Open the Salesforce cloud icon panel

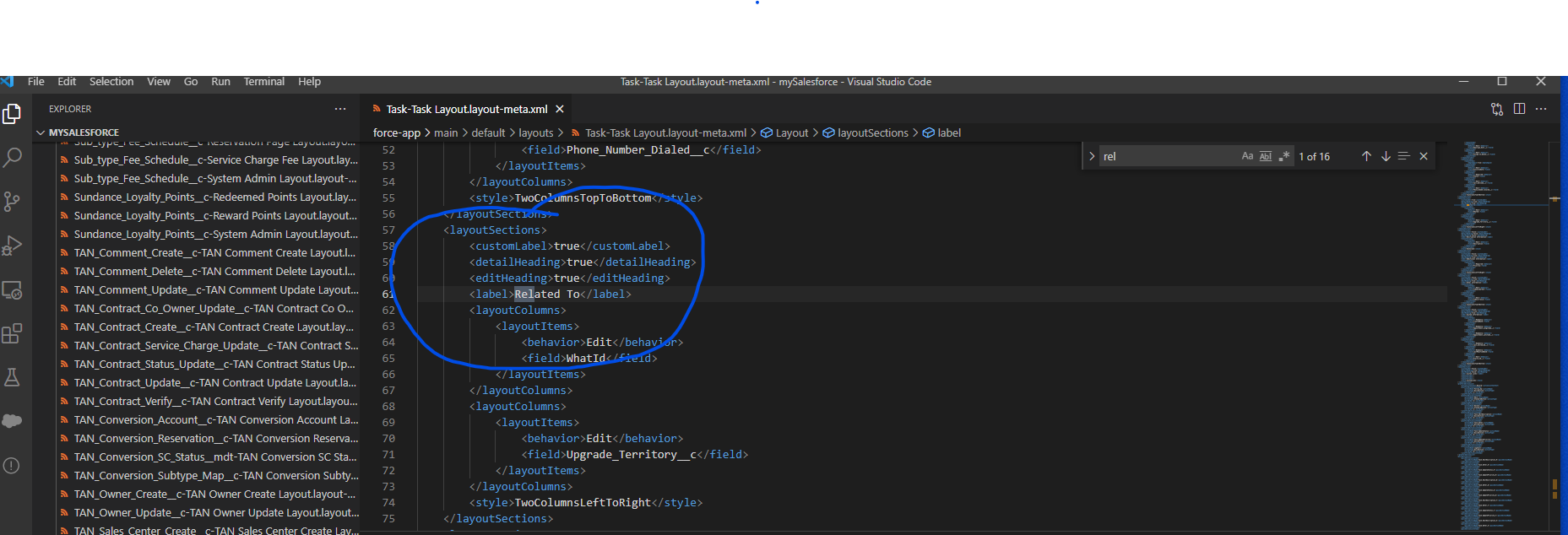13,421
